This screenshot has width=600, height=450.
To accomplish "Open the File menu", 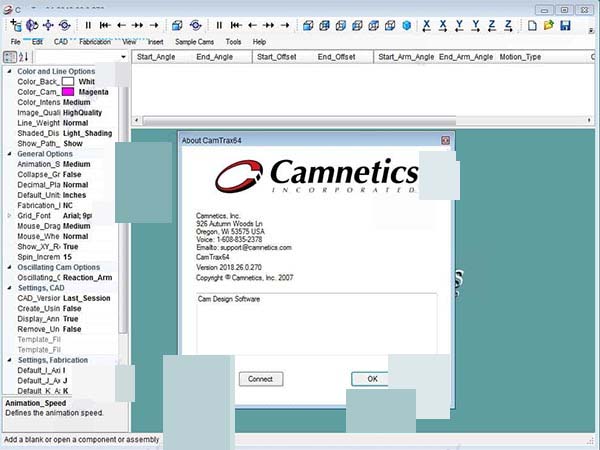I will point(15,42).
